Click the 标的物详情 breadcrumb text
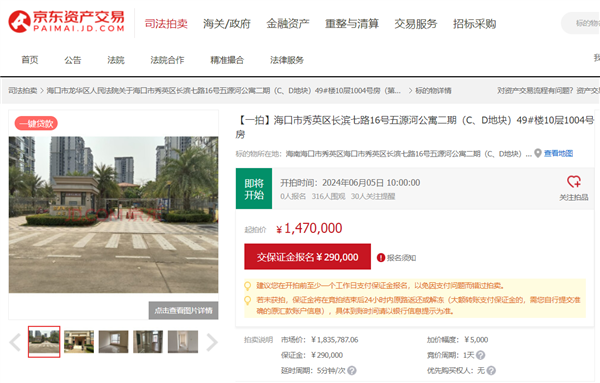 click(x=433, y=91)
